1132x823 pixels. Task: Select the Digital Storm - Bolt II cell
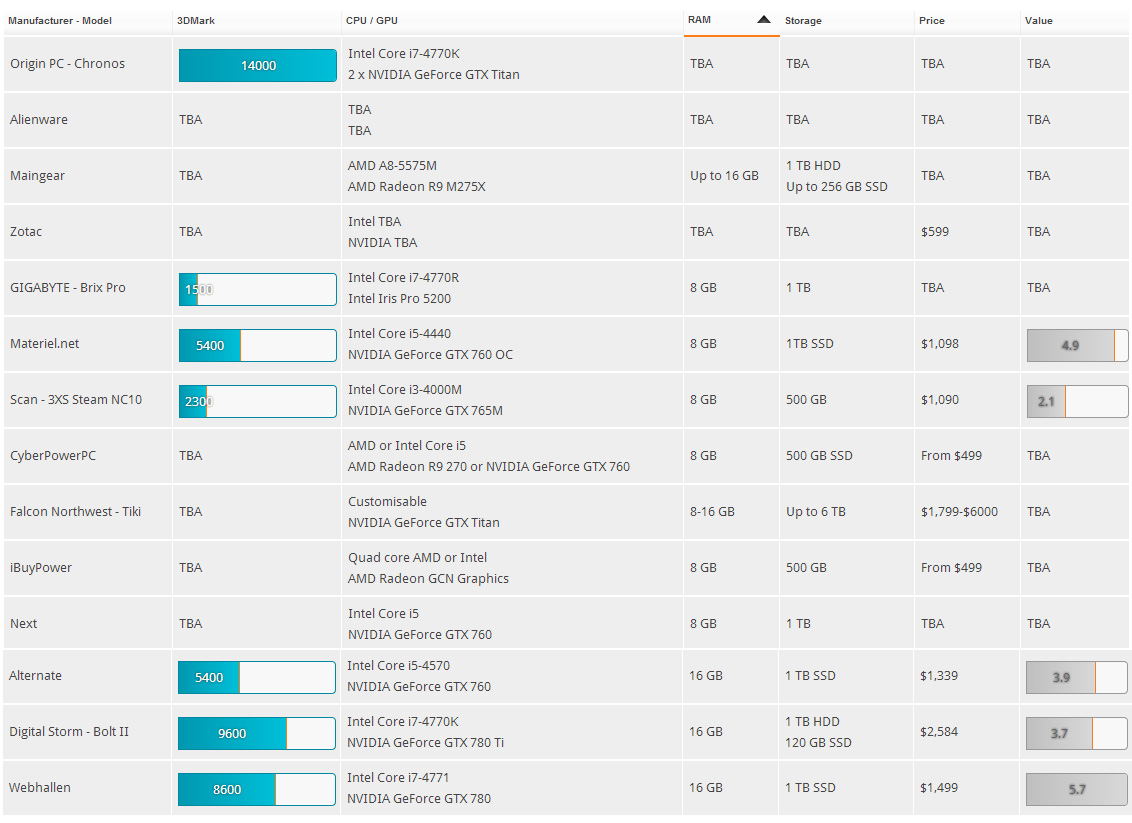pos(69,732)
